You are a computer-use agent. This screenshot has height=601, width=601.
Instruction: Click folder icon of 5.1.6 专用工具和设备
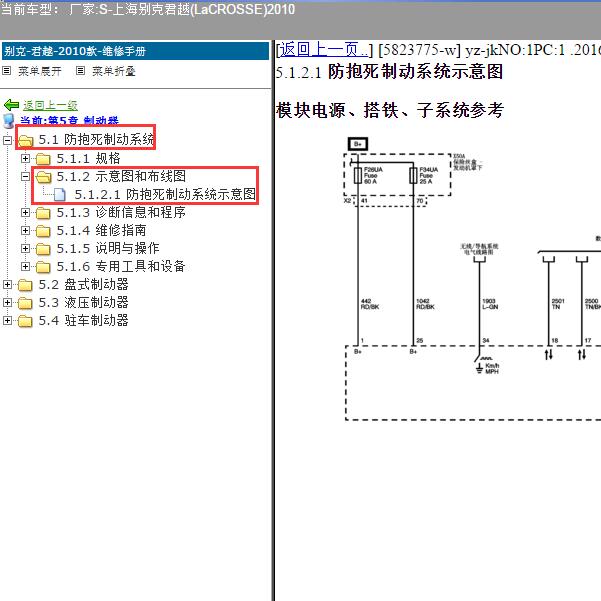[x=43, y=266]
